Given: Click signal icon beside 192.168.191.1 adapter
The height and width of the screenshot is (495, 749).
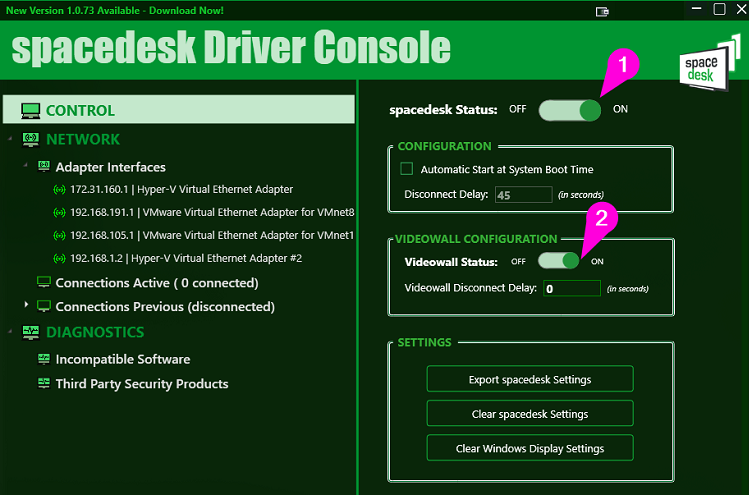Looking at the screenshot, I should click(59, 213).
